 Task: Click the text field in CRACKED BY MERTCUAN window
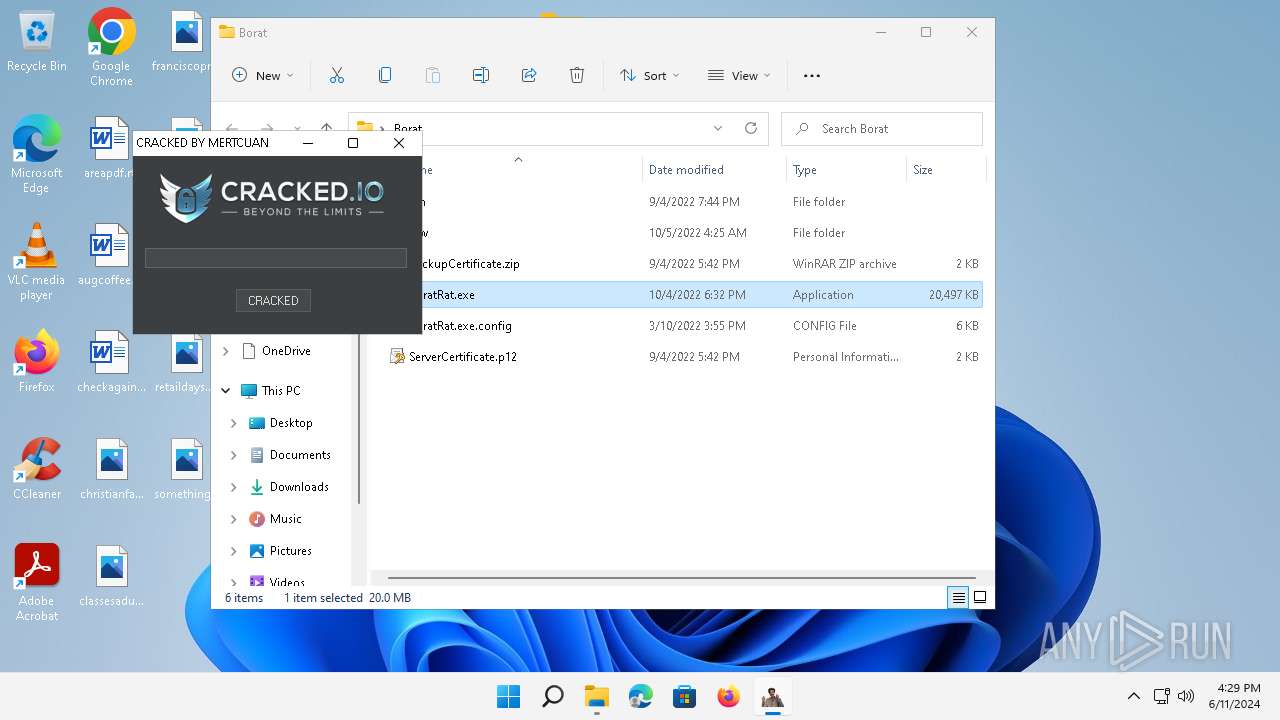coord(276,258)
